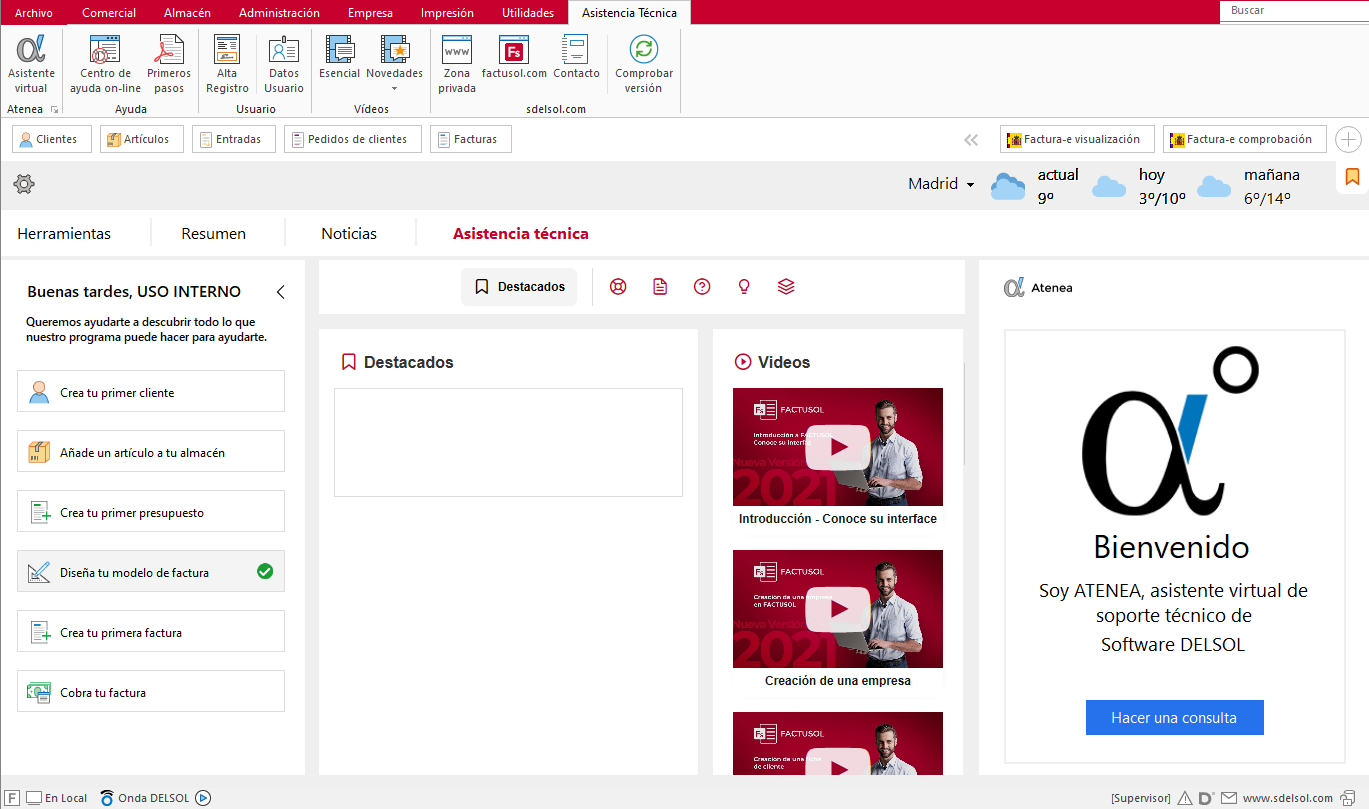Play Creación de una empresa video
Screen dimensions: 1369x809
pyautogui.click(x=838, y=609)
